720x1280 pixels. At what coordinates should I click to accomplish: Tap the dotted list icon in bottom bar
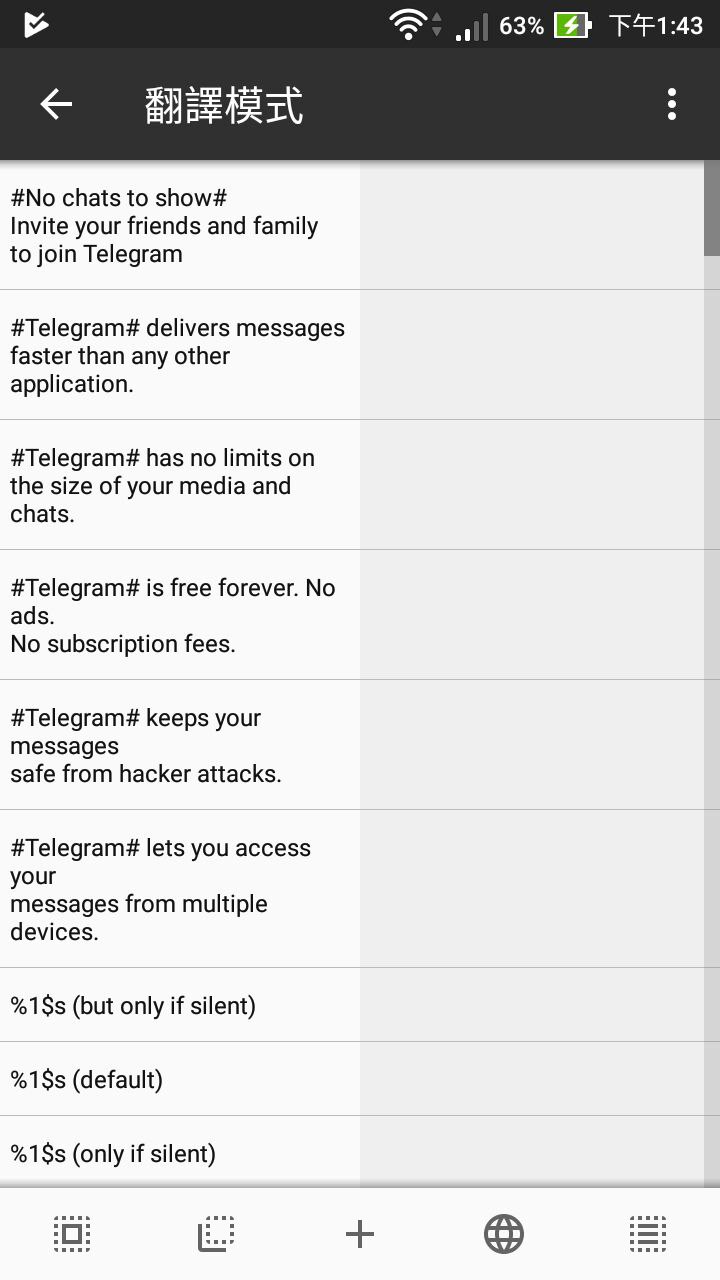coord(648,1234)
